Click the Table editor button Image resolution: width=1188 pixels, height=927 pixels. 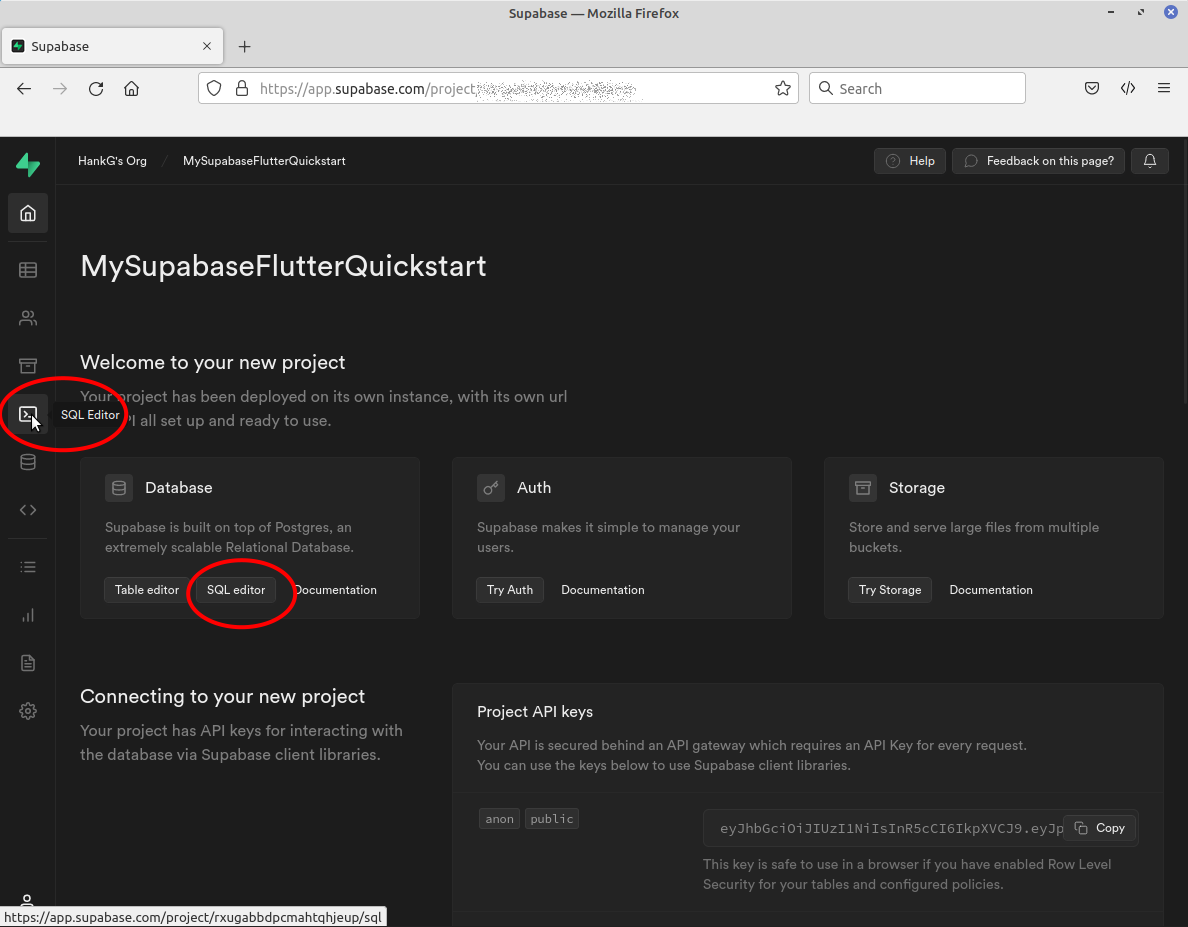[x=147, y=590]
